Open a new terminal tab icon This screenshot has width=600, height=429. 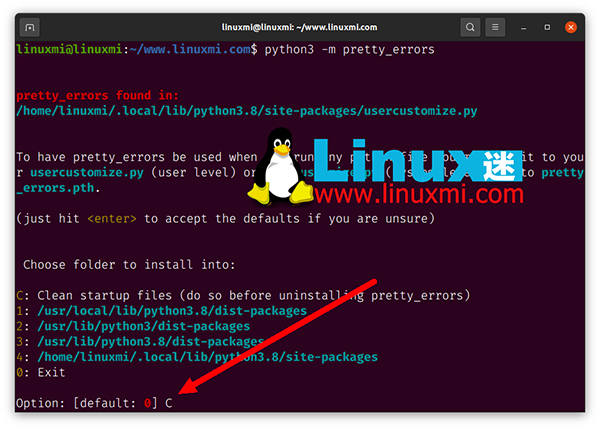coord(29,28)
